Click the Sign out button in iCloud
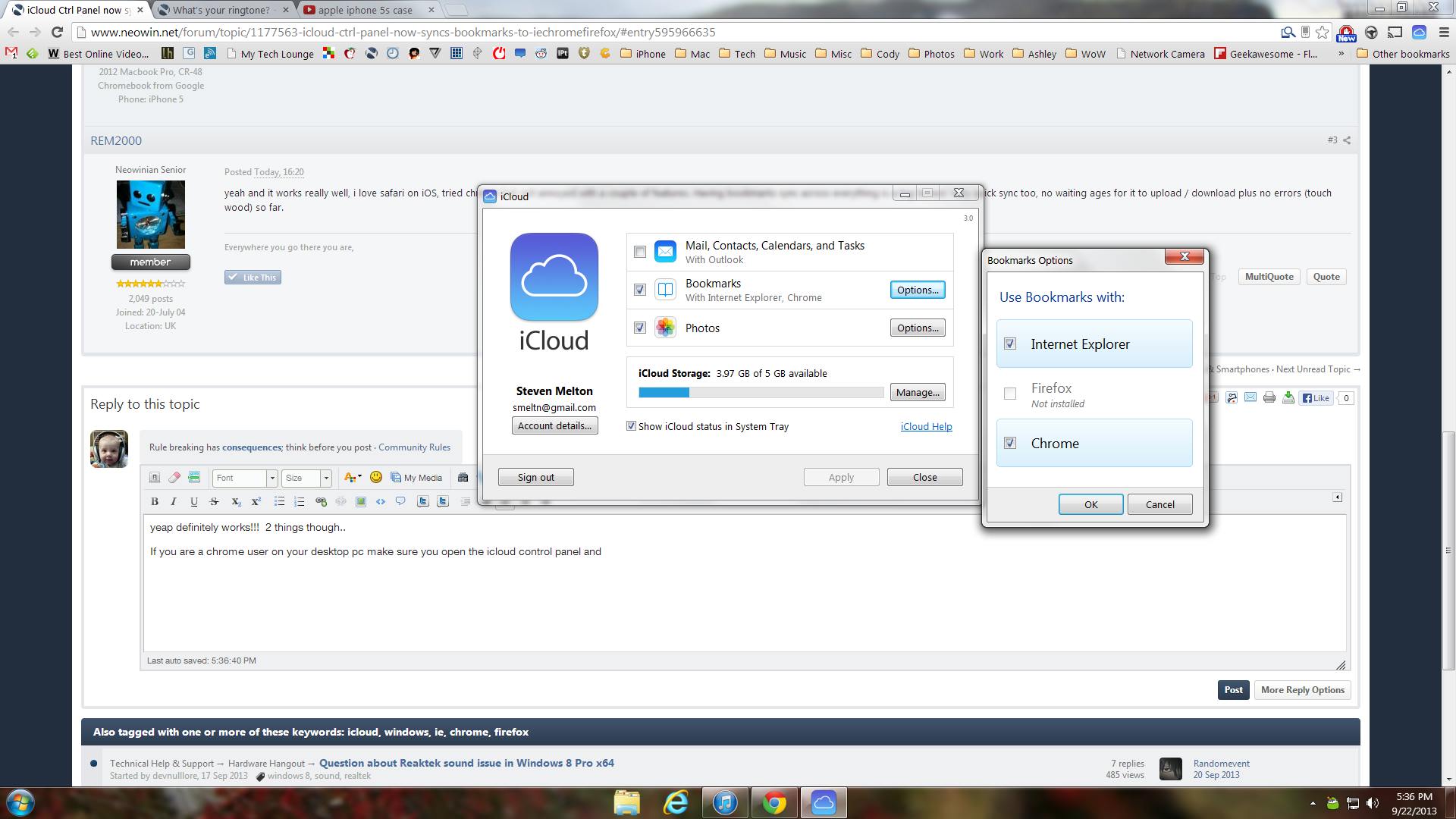This screenshot has width=1456, height=819. [535, 476]
